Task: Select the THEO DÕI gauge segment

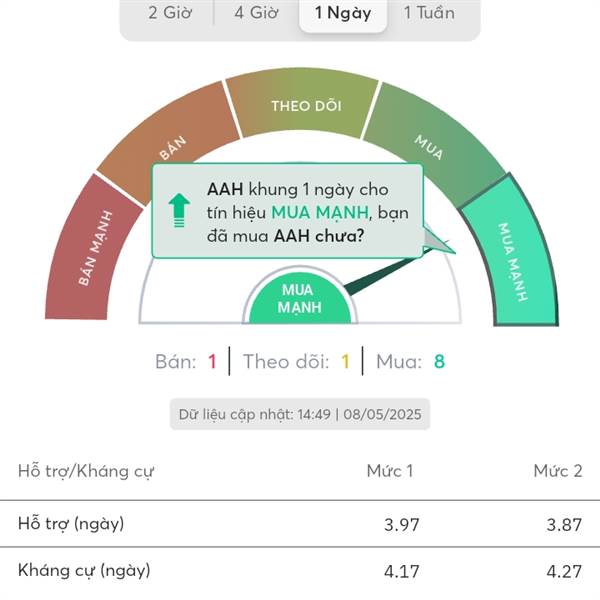Action: click(x=302, y=105)
